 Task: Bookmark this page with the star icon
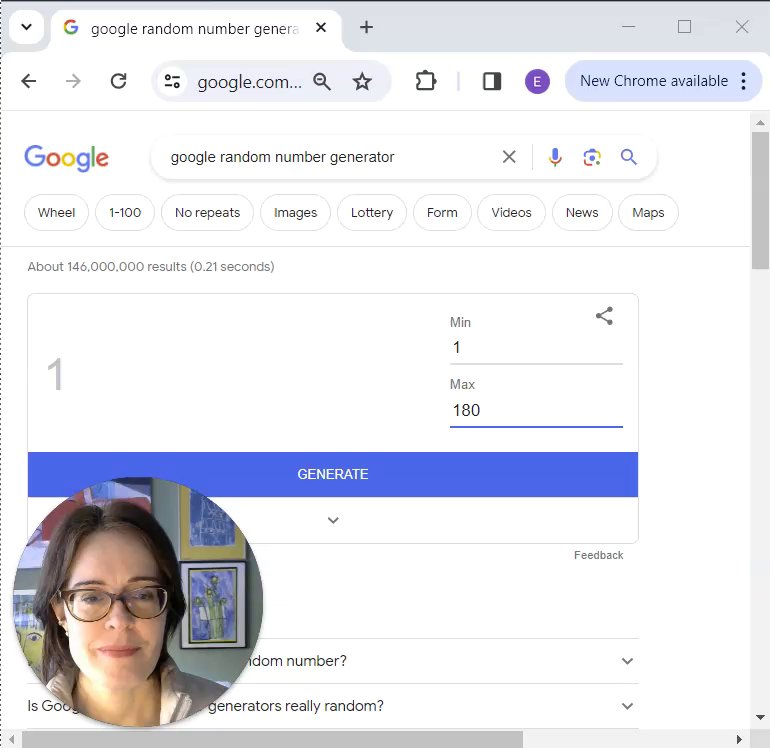pos(362,81)
